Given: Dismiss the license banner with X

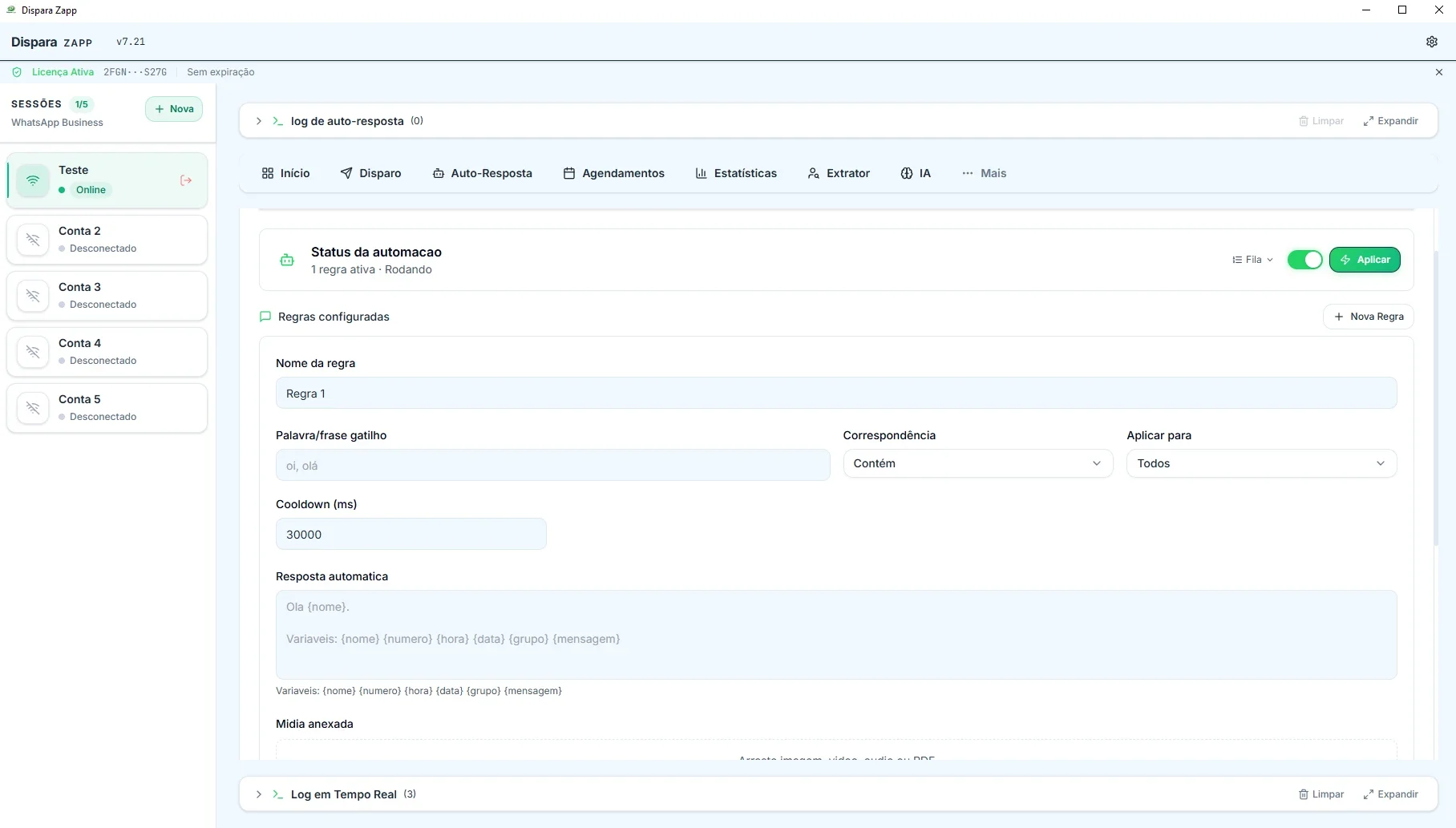Looking at the screenshot, I should 1438,72.
